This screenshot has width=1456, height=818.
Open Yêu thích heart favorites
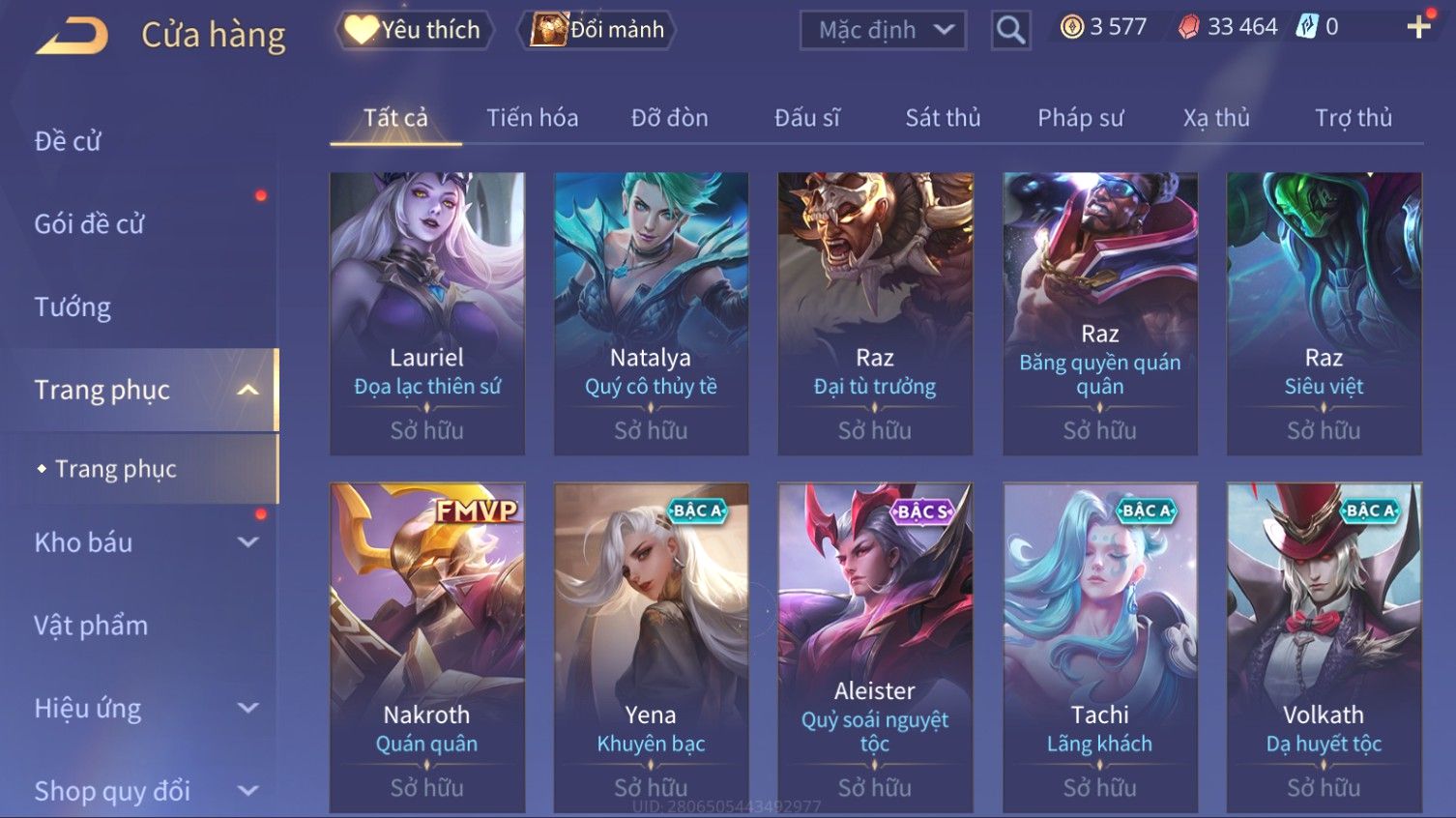[x=414, y=30]
